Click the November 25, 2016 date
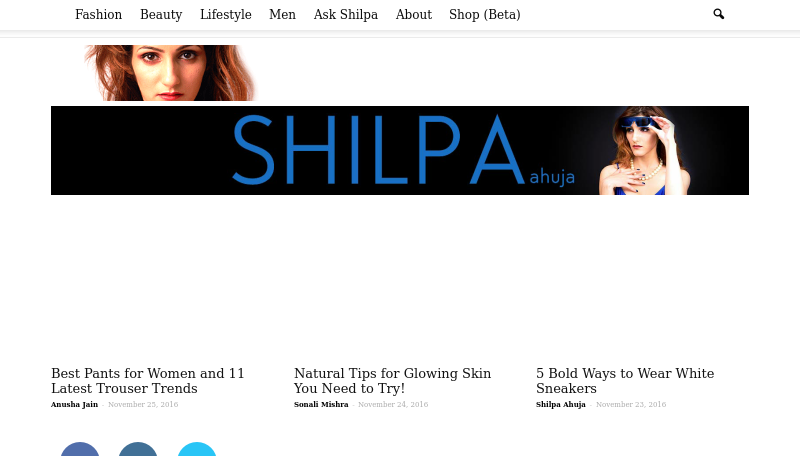Viewport: 800px width, 456px height. [143, 404]
